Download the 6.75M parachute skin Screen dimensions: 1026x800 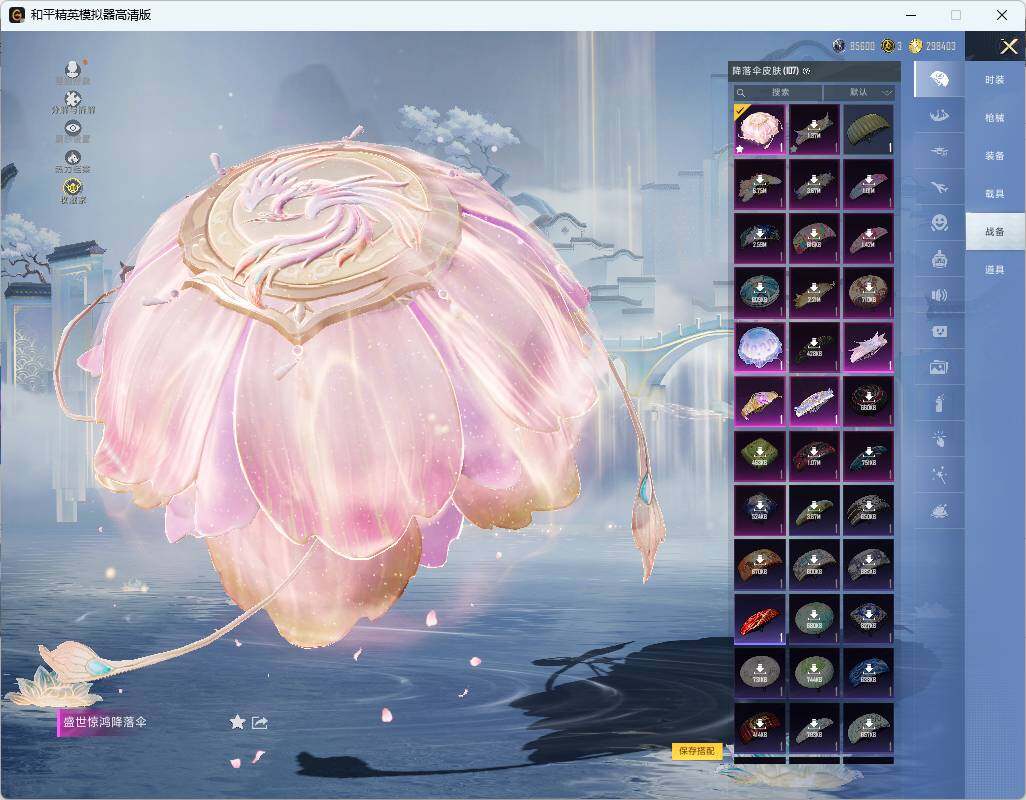click(759, 184)
